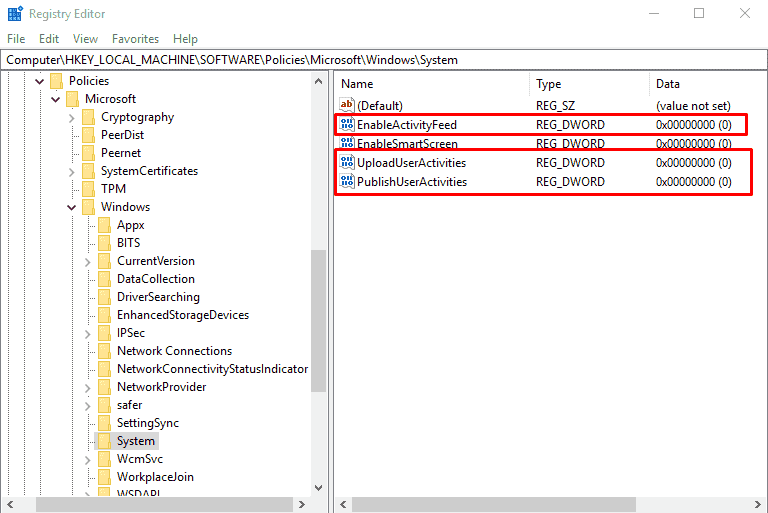The width and height of the screenshot is (768, 513).
Task: Click the EnhancedStorageDevices folder icon
Action: 104,315
